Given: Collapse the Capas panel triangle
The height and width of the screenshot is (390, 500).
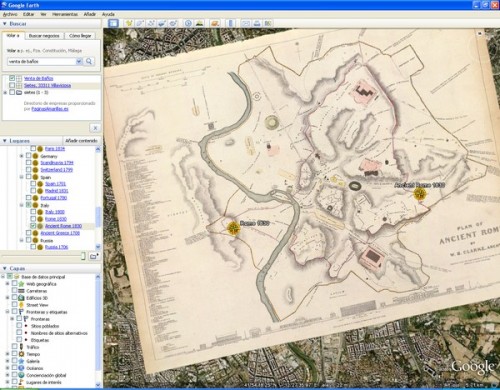Looking at the screenshot, I should tap(4, 268).
